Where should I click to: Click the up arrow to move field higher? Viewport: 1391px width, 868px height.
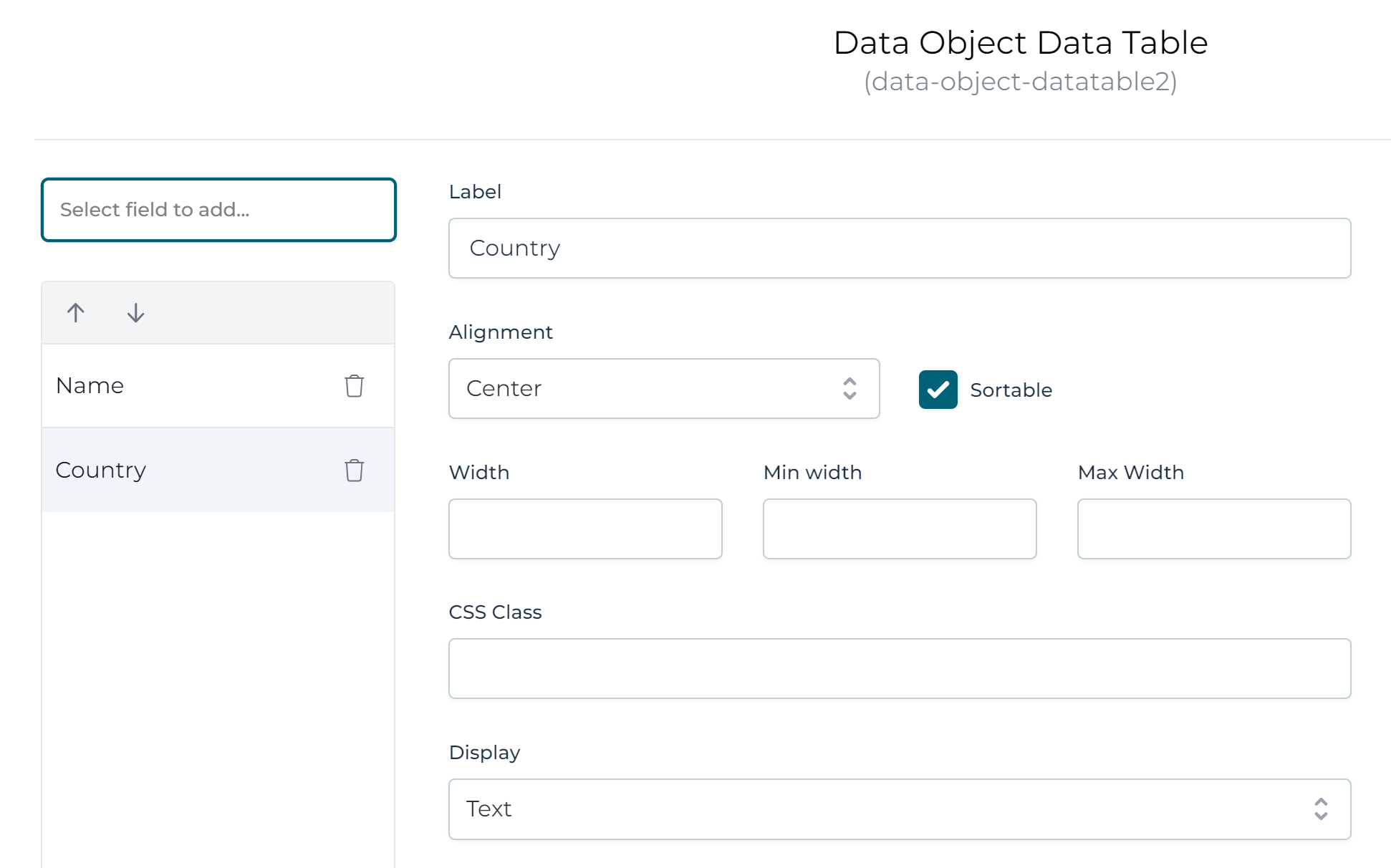(x=75, y=313)
